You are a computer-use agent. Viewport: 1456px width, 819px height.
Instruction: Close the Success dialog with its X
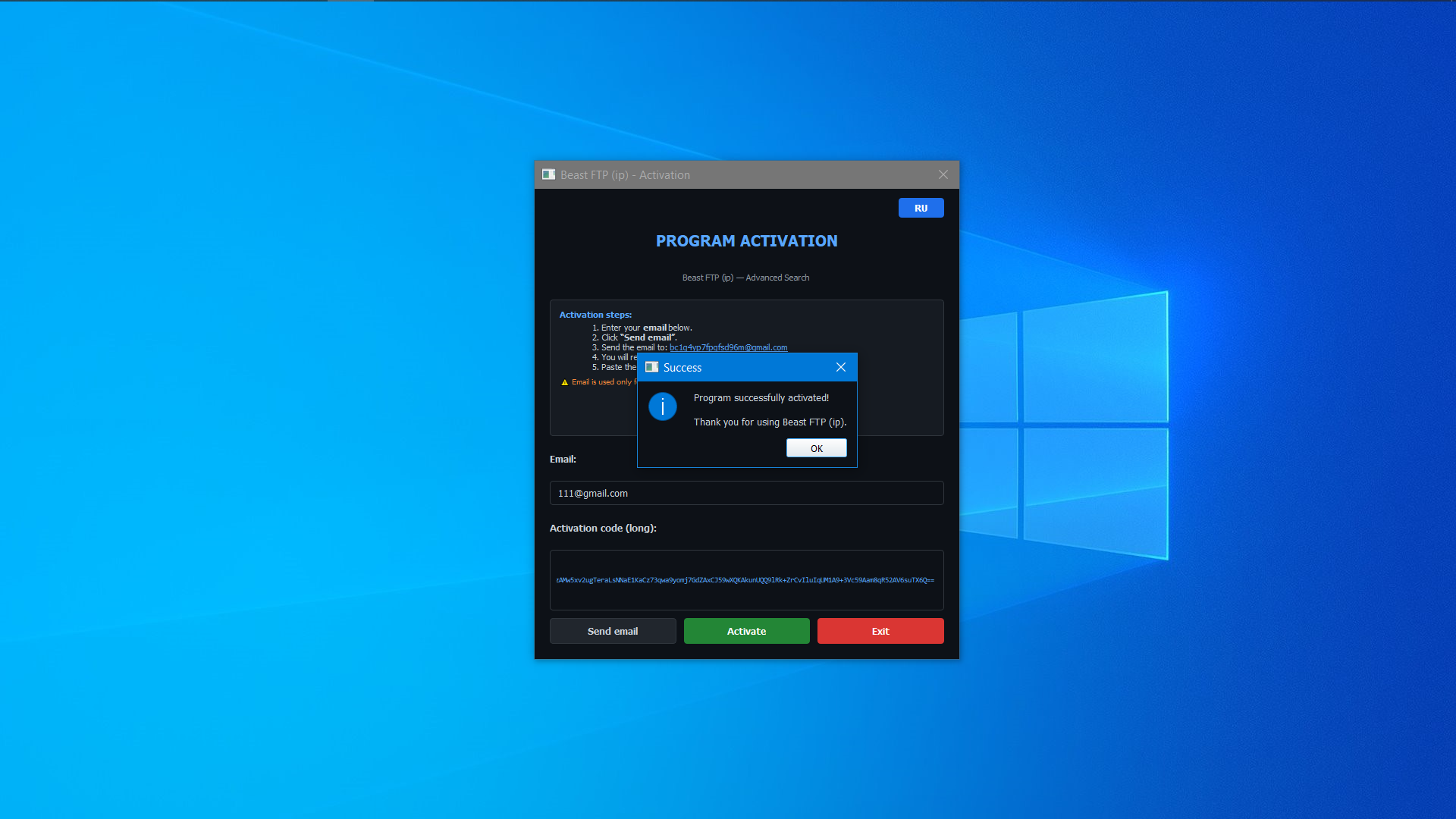point(840,367)
